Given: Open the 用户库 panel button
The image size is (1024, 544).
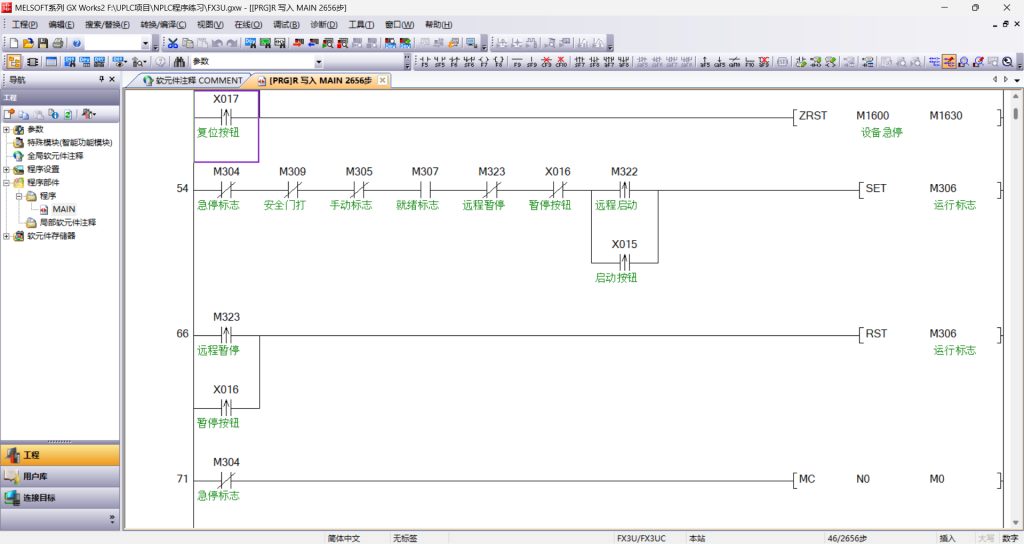Looking at the screenshot, I should click(x=60, y=476).
